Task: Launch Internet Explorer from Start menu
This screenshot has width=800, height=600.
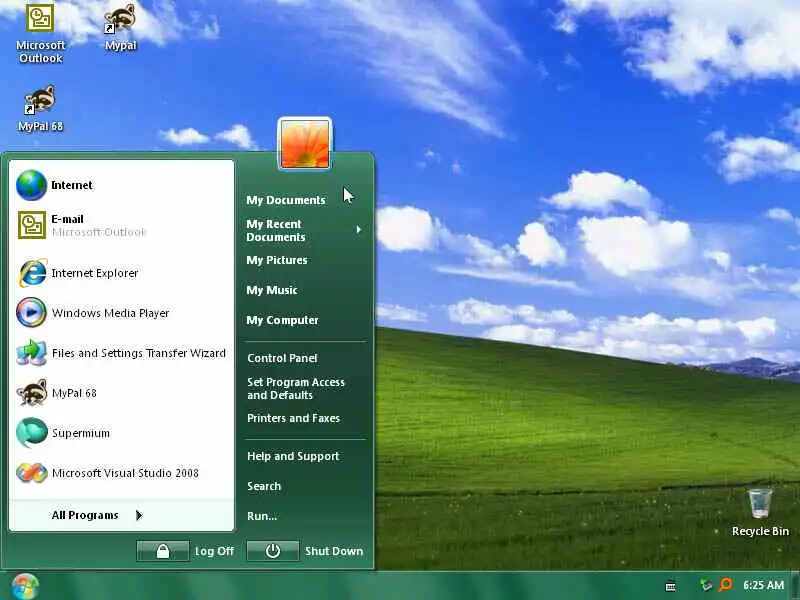Action: (x=121, y=273)
